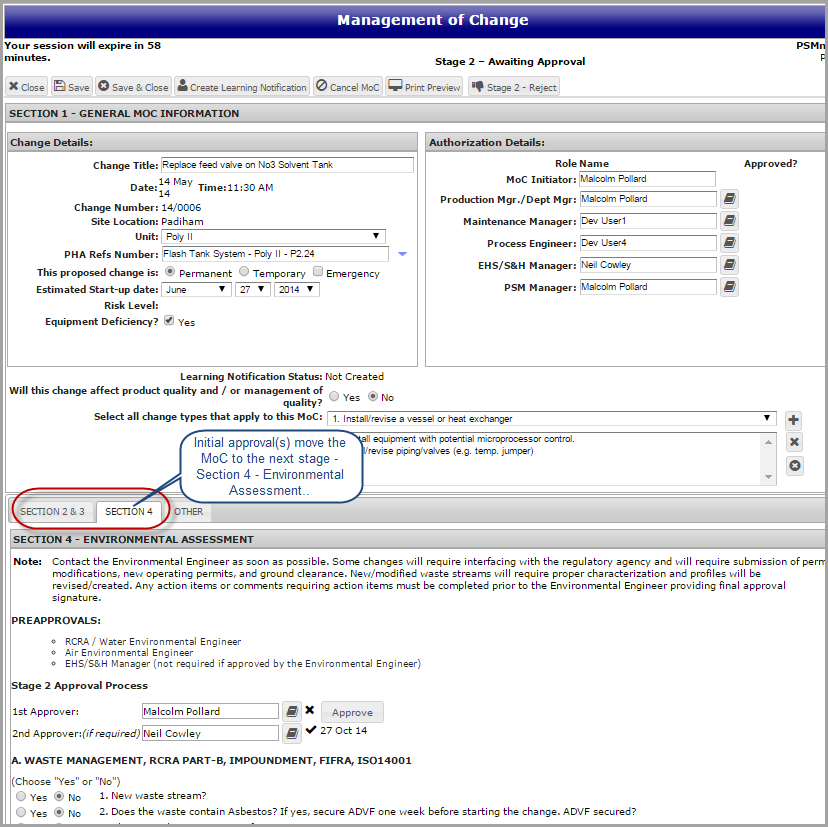
Task: Tick the Emergency checkbox
Action: click(x=318, y=272)
